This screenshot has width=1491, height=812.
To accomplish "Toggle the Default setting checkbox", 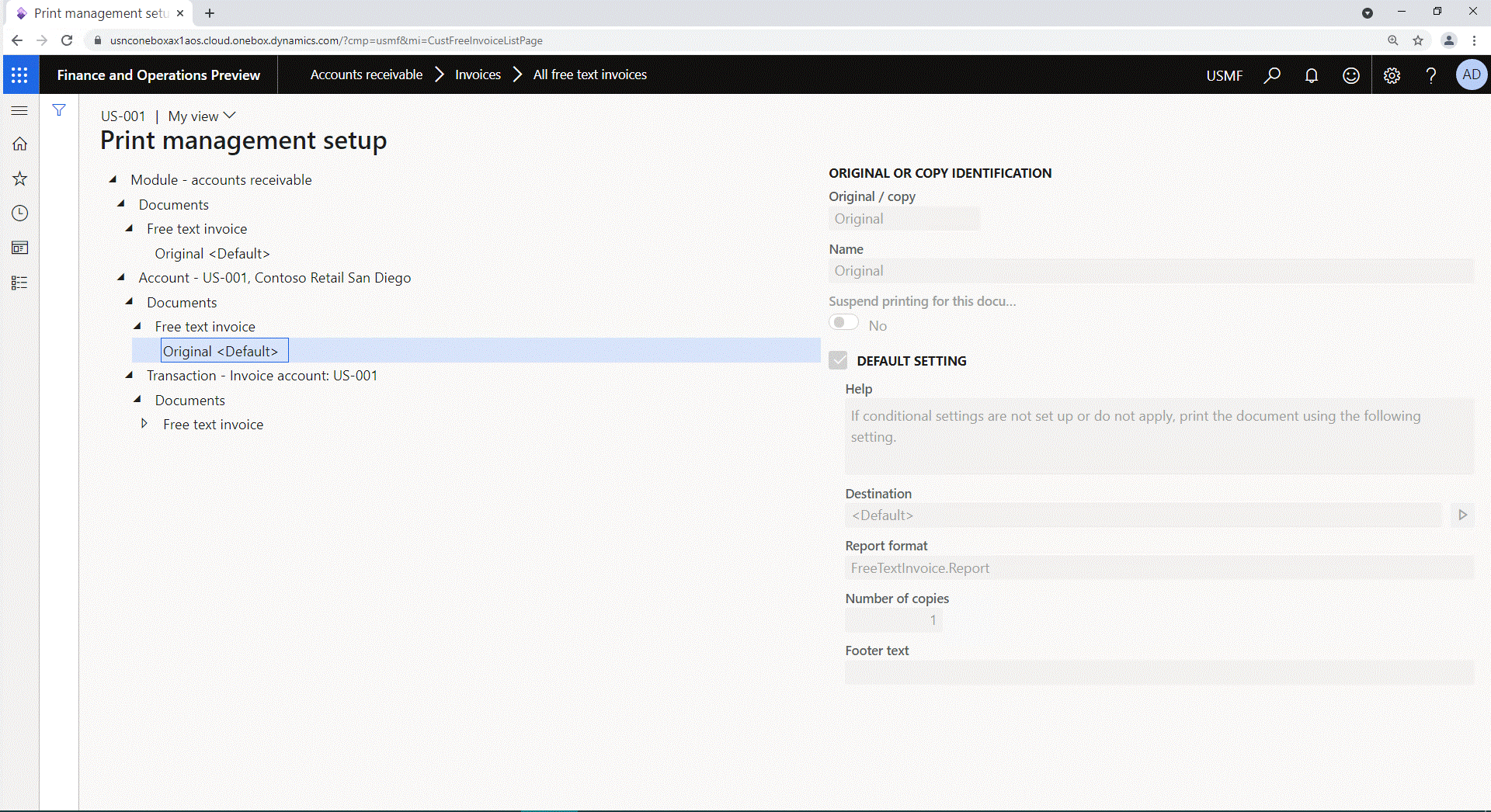I will [x=838, y=360].
